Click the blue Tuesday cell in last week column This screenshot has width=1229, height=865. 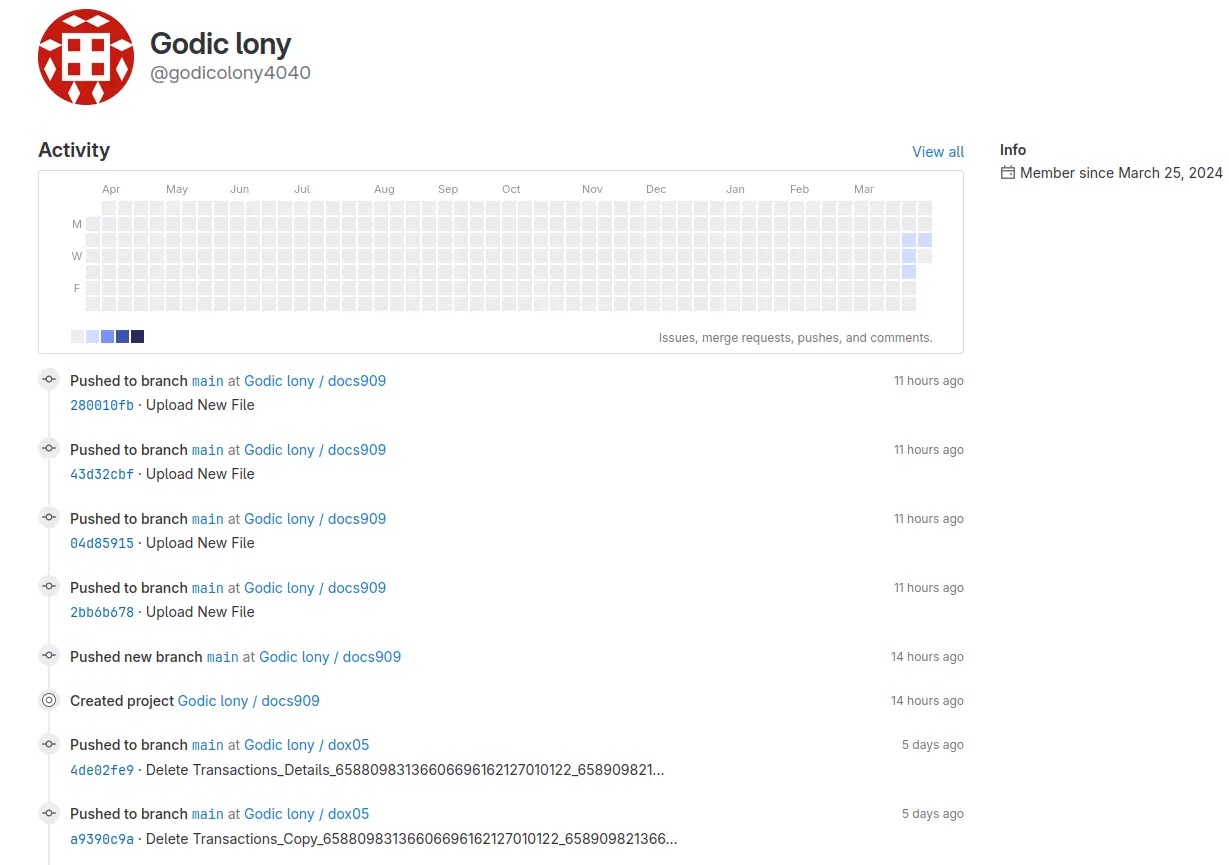tap(925, 240)
